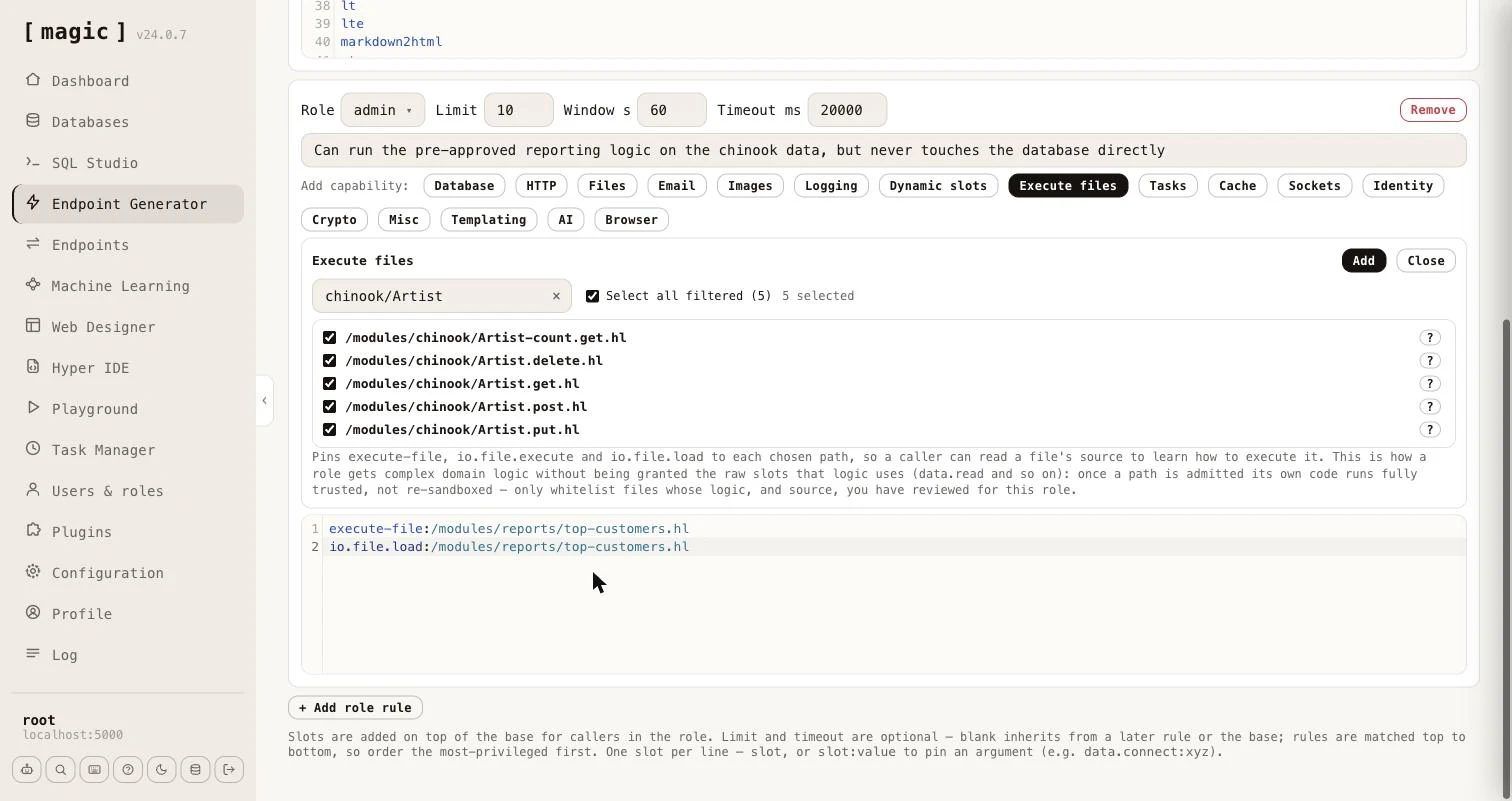Show help for Artist.post.hl file
Screen dimensions: 1512x801
[1429, 407]
